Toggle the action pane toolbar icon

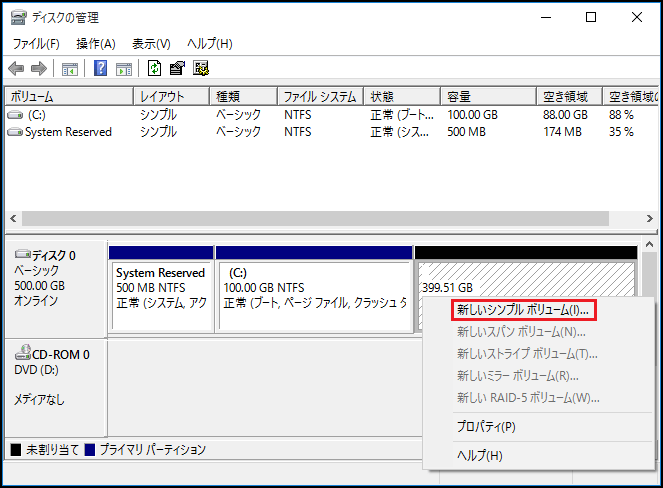click(124, 68)
